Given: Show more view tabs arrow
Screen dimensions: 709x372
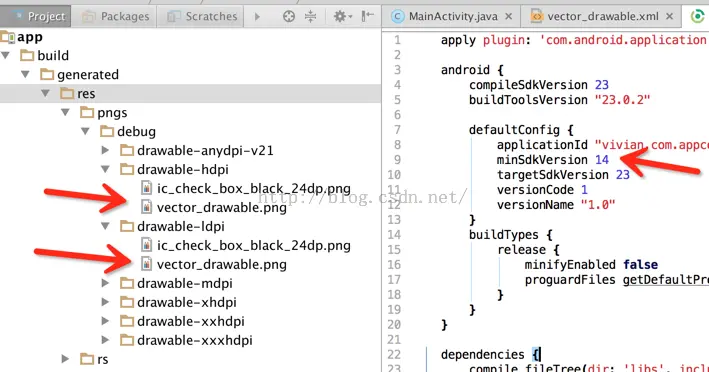Looking at the screenshot, I should tap(257, 17).
